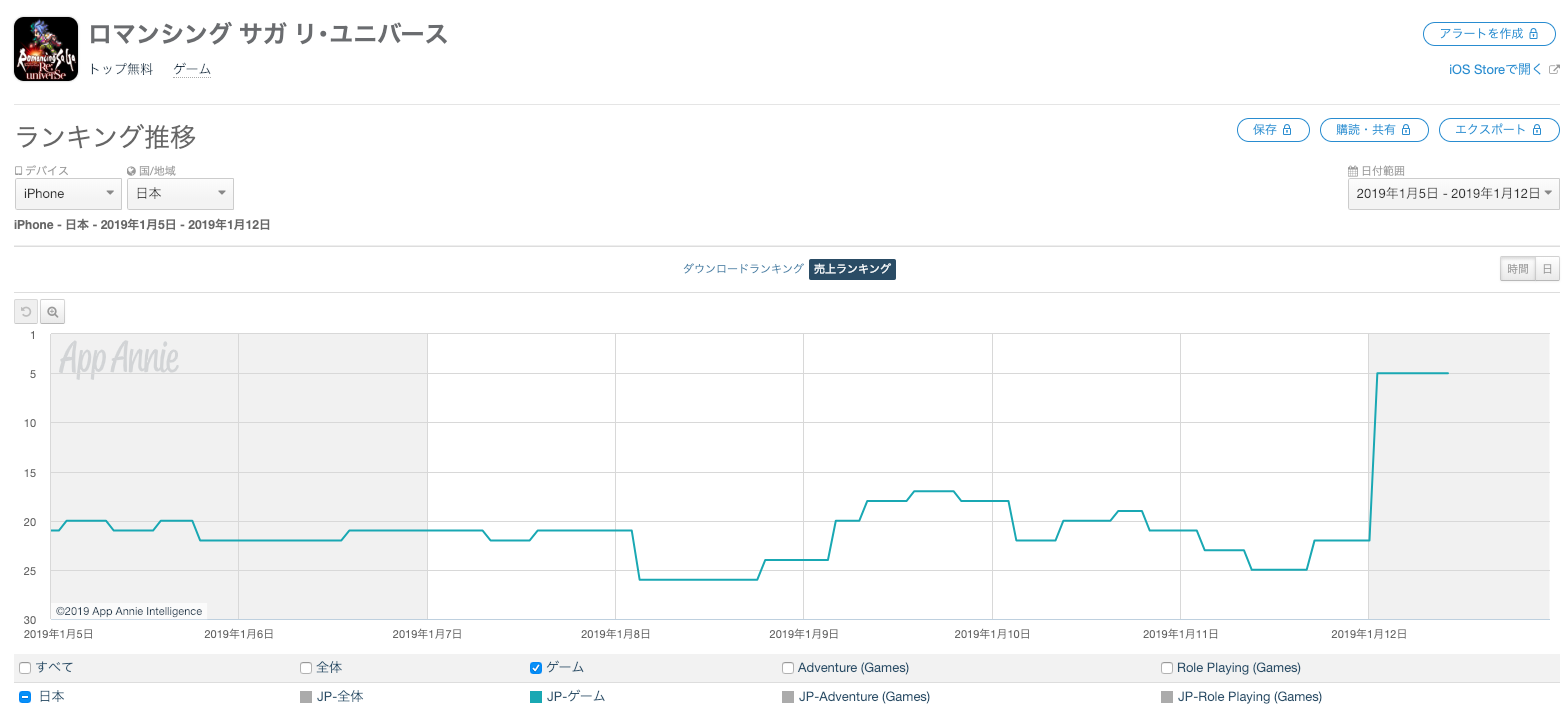Open the date range dropdown
Image resolution: width=1565 pixels, height=728 pixels.
pyautogui.click(x=1453, y=194)
